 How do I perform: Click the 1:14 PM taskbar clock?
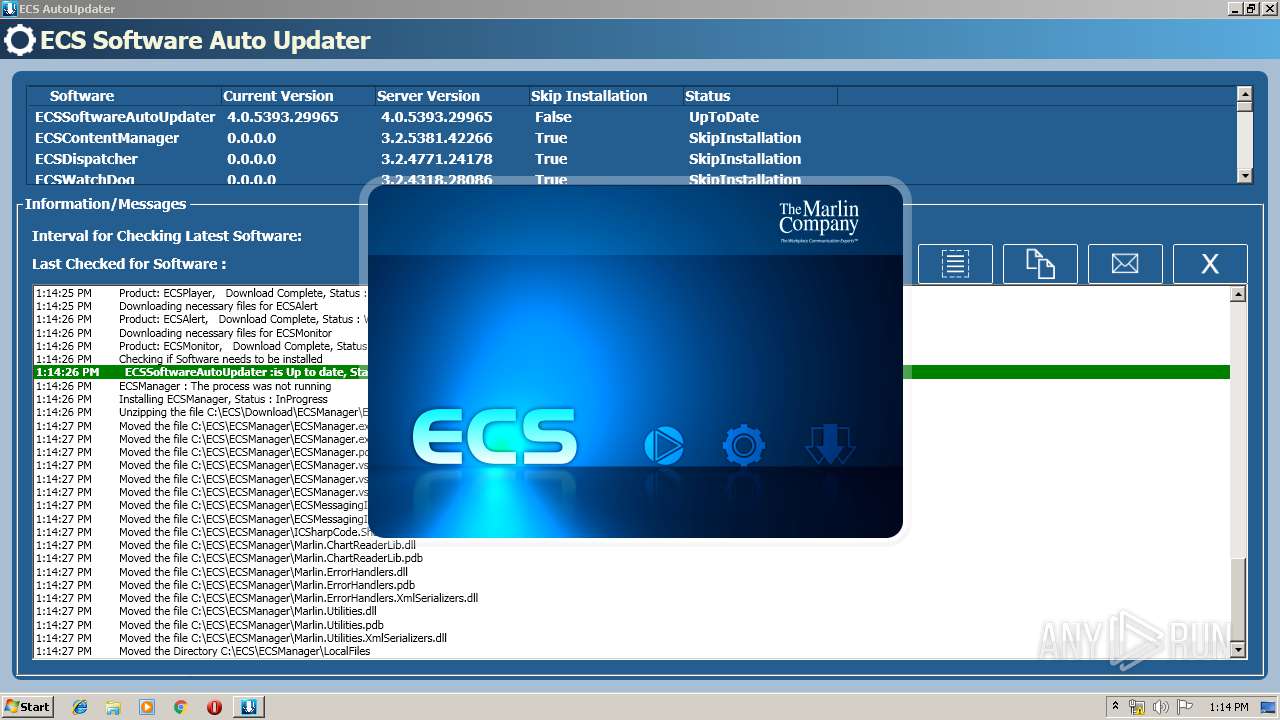1229,707
